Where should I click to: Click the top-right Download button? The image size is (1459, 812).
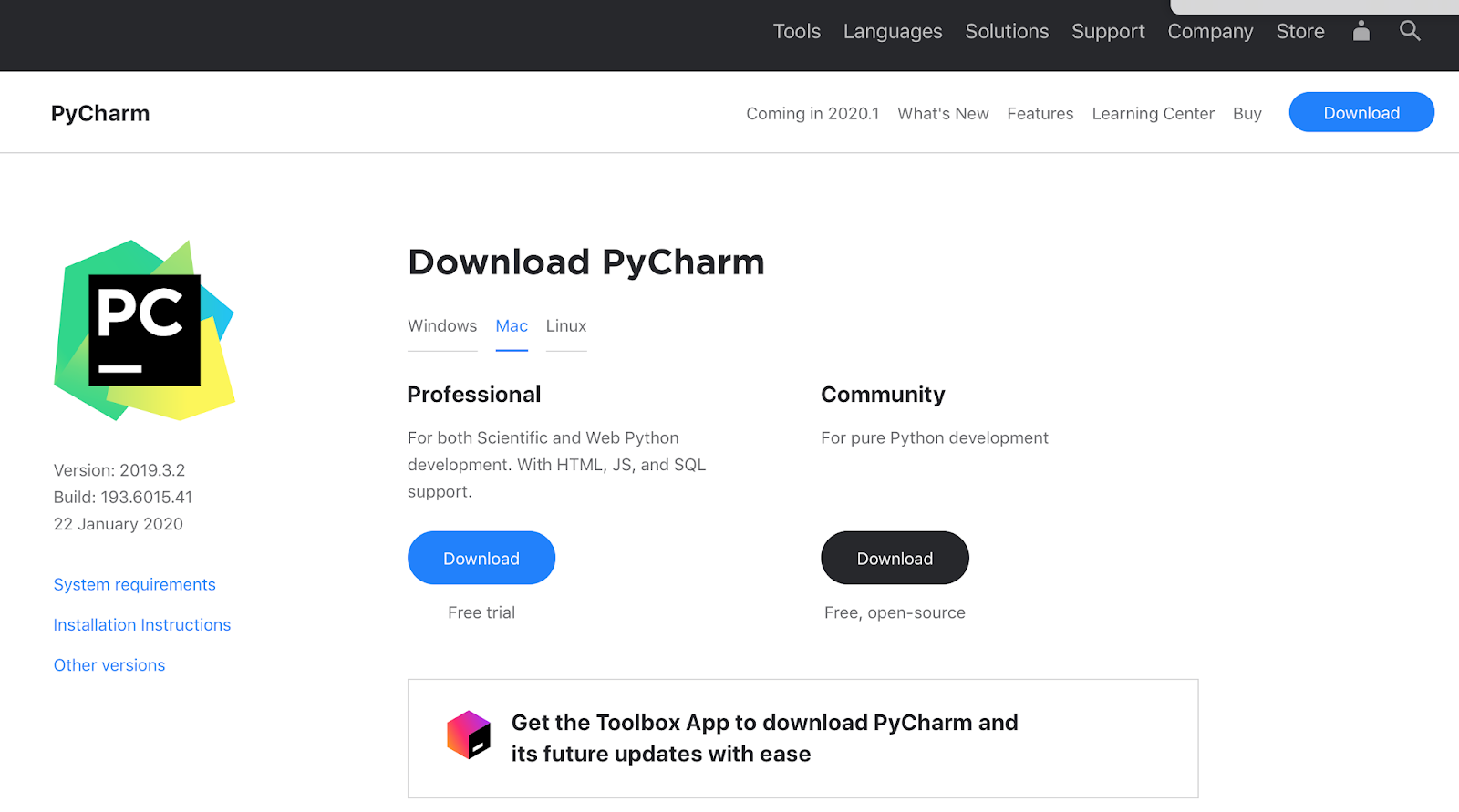click(1361, 112)
